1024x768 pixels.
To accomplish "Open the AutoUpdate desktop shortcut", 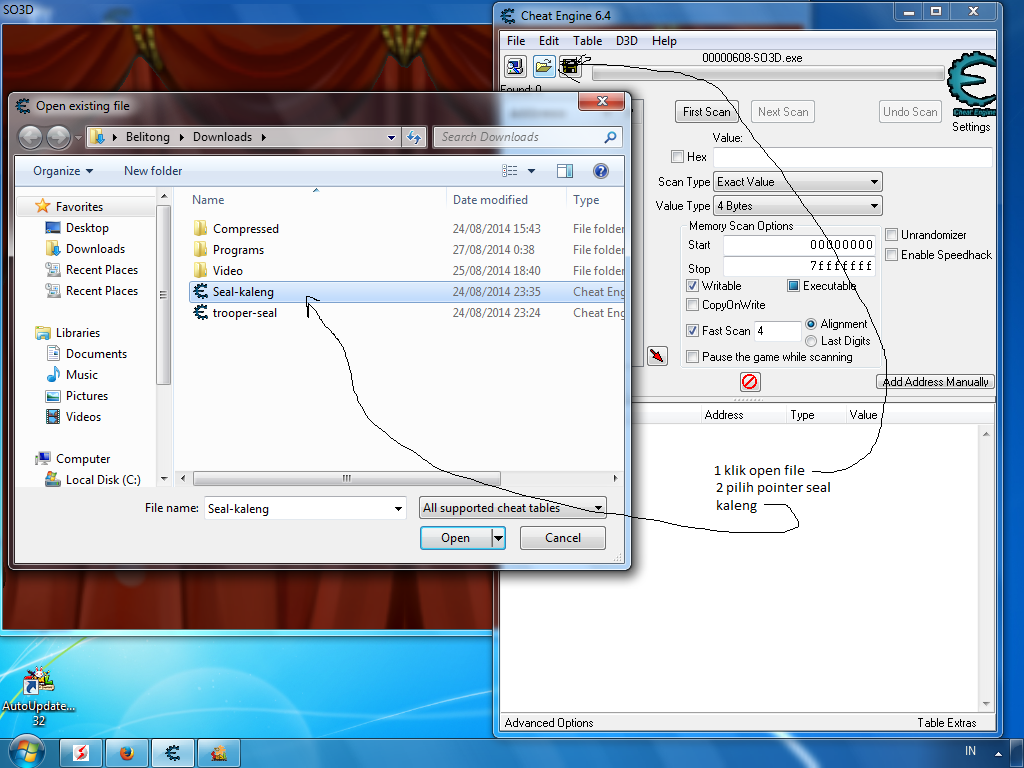I will [x=39, y=697].
